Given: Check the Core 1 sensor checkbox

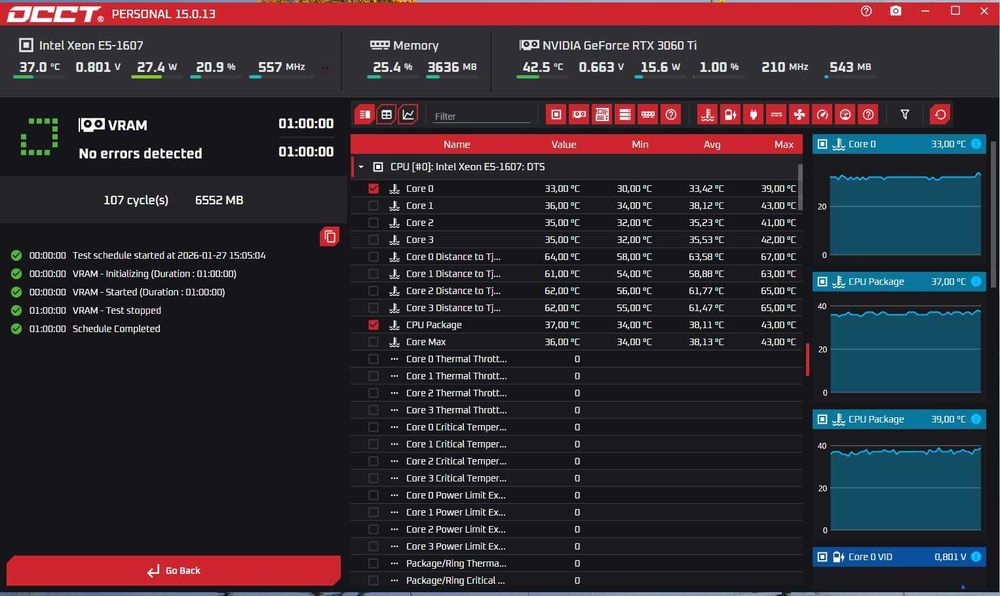Looking at the screenshot, I should point(374,206).
